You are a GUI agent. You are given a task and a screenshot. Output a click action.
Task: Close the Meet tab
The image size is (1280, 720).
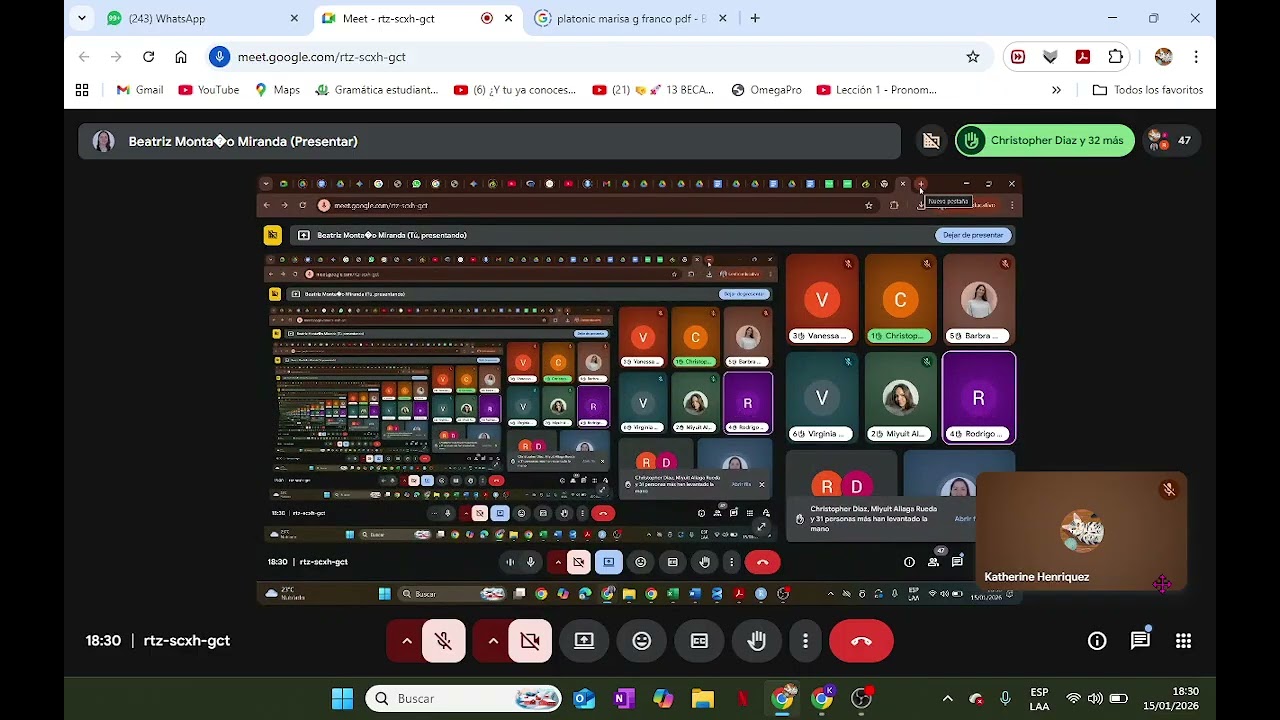coord(508,18)
